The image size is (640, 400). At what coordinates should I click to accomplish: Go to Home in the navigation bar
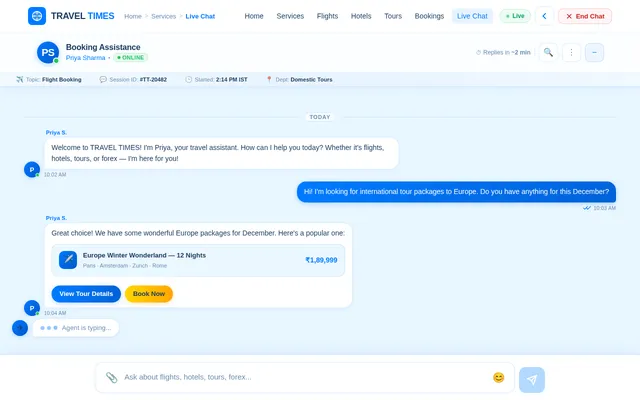click(x=254, y=16)
